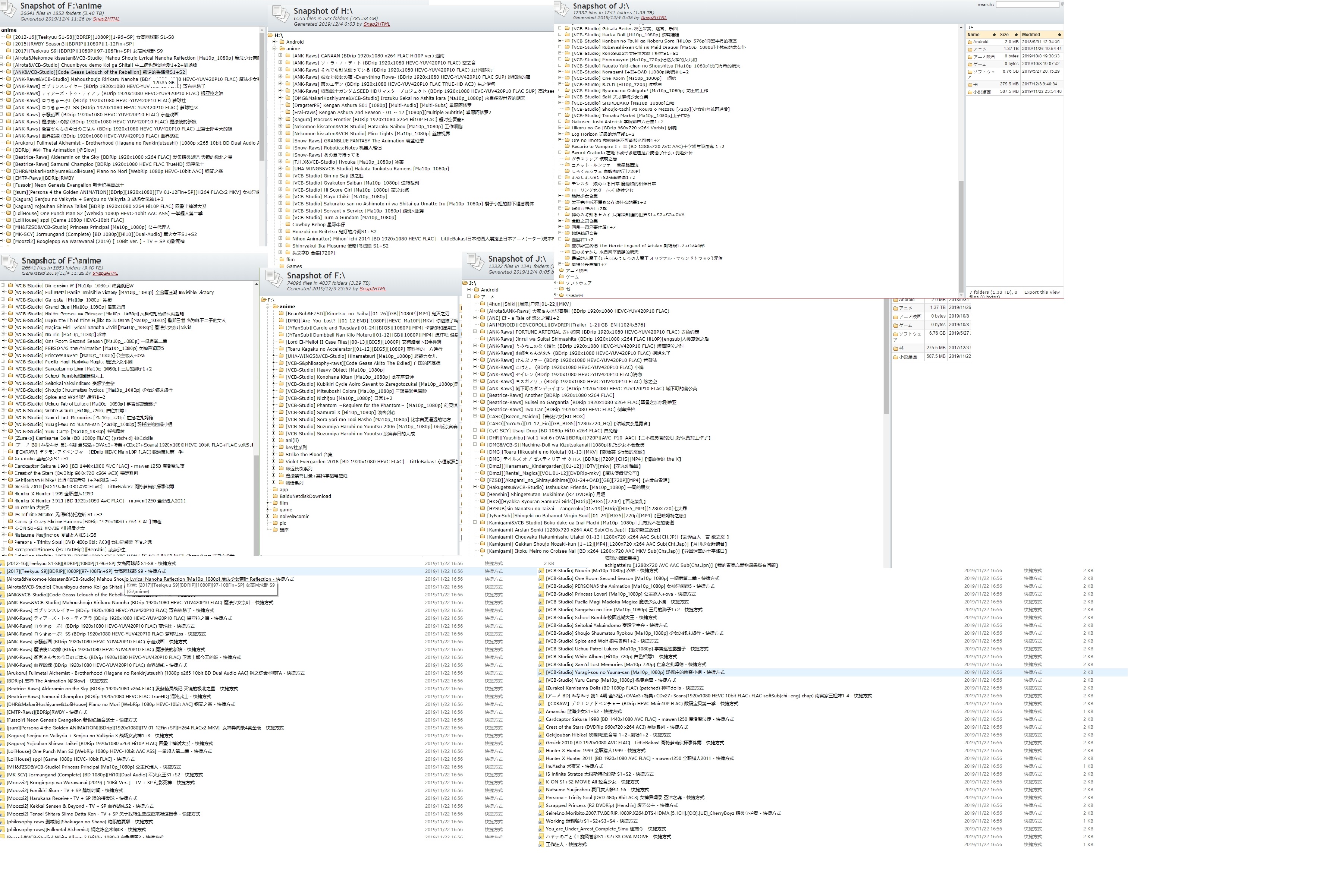Expand nolvel&comic folder in F:\ tree
This screenshot has height=896, width=1332.
pyautogui.click(x=267, y=516)
